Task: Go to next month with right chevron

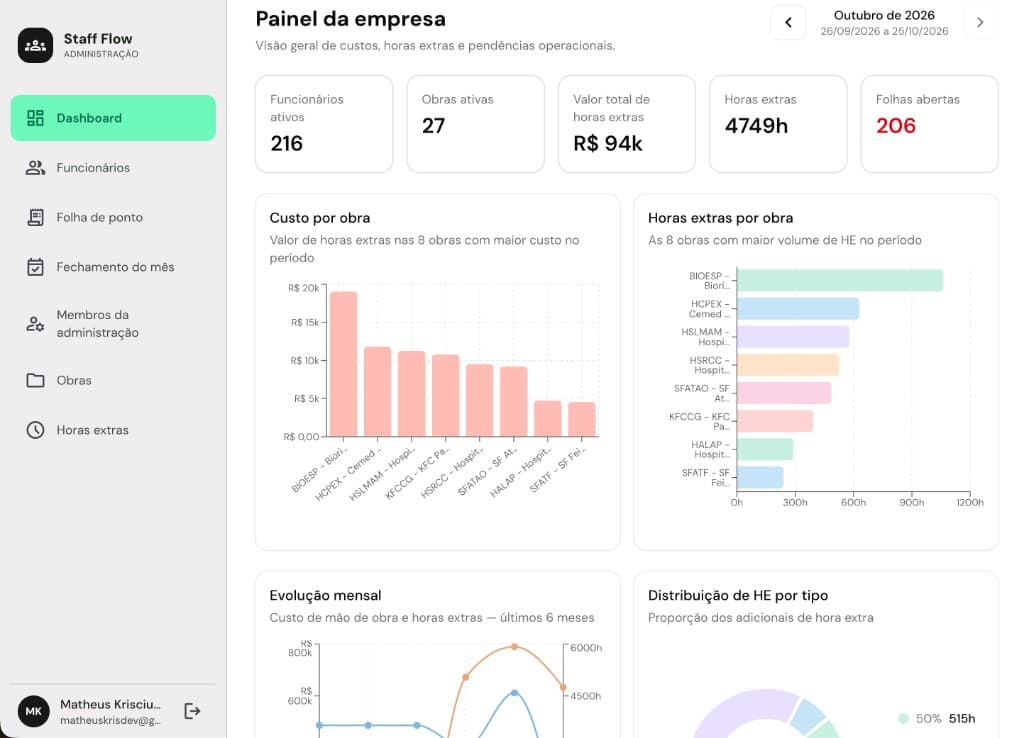Action: 980,22
